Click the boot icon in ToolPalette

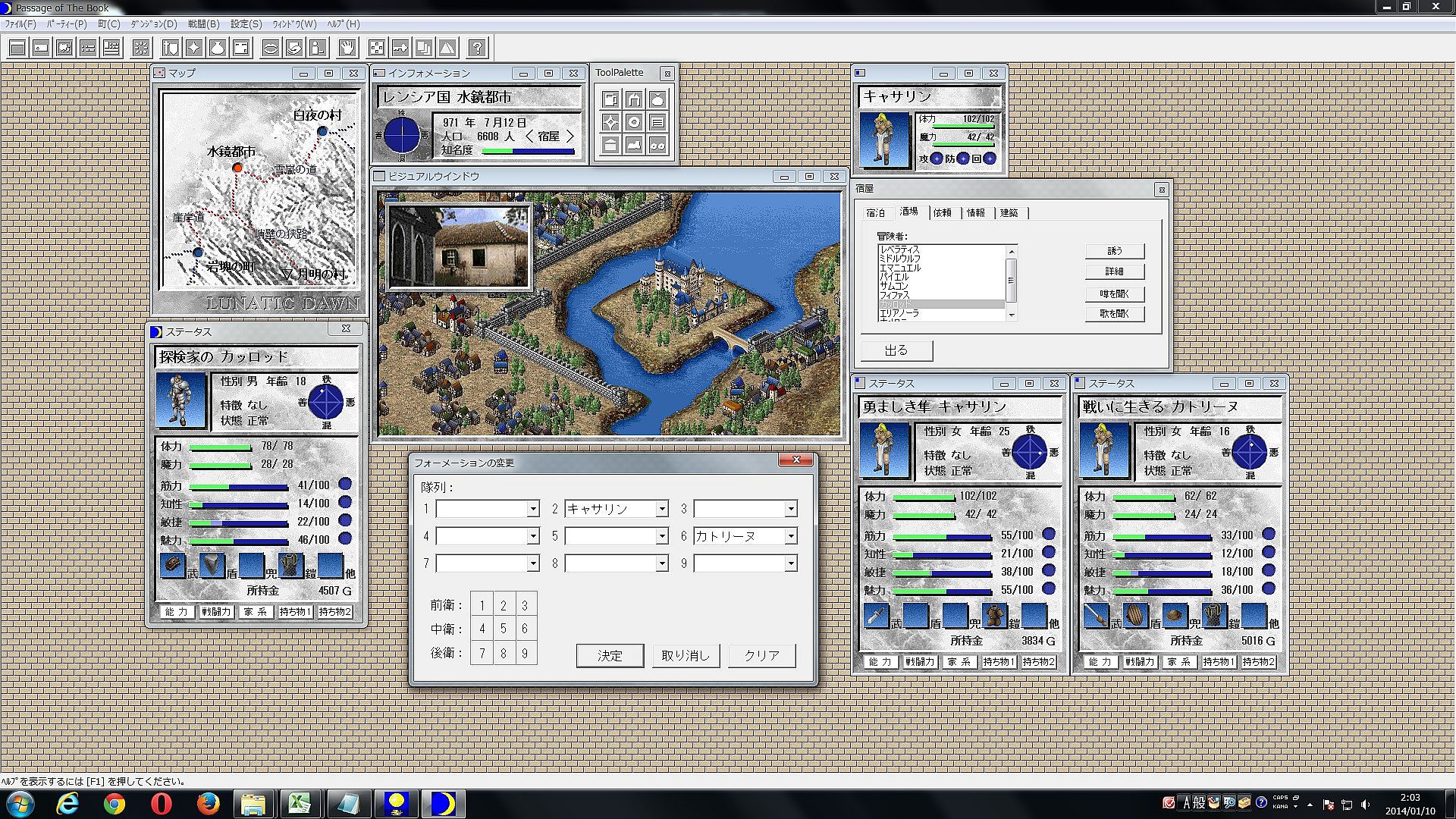coord(634,146)
